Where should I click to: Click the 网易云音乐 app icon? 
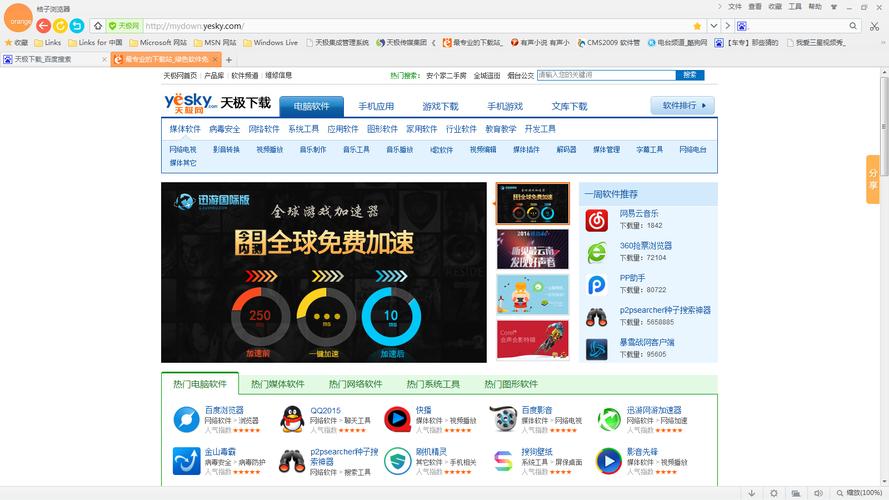596,220
